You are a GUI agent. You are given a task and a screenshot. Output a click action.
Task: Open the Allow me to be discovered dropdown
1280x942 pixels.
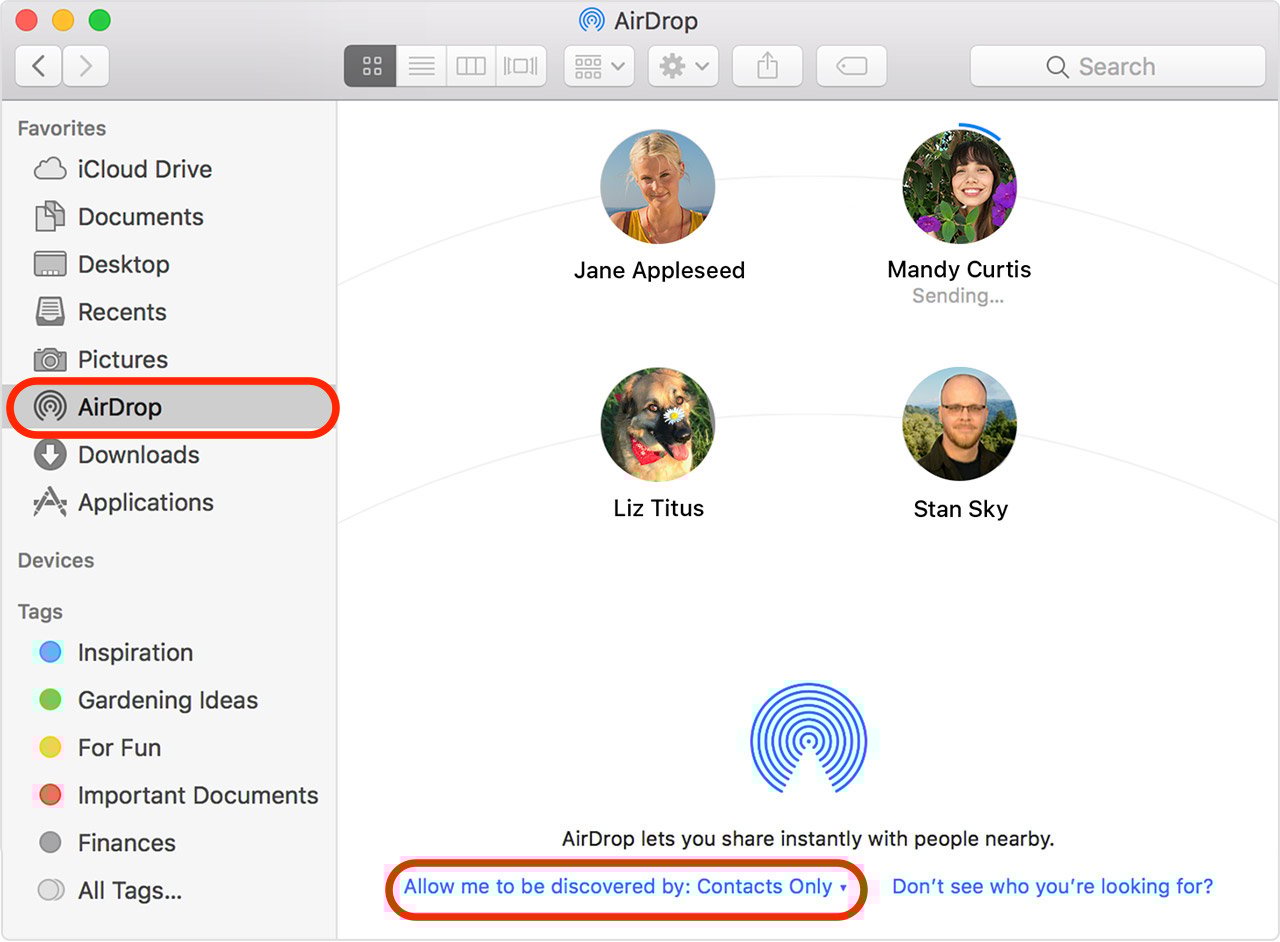pyautogui.click(x=625, y=887)
